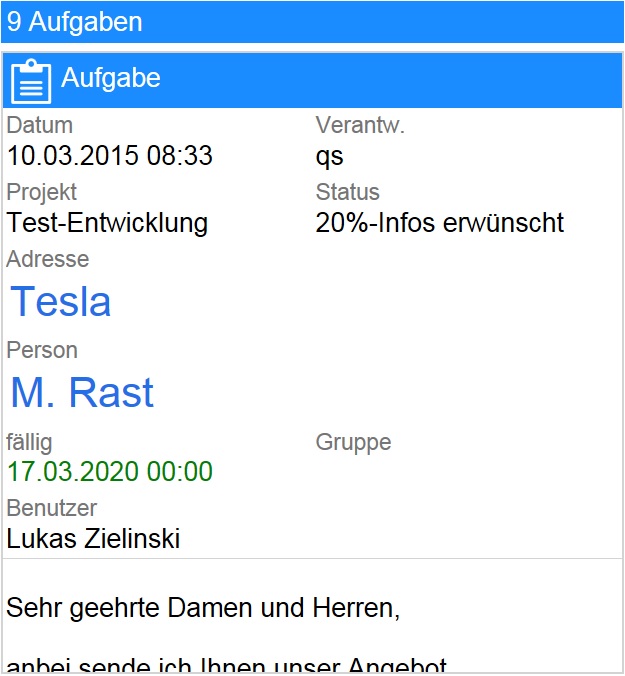Click the "Status" field label
625x676 pixels.
[347, 192]
